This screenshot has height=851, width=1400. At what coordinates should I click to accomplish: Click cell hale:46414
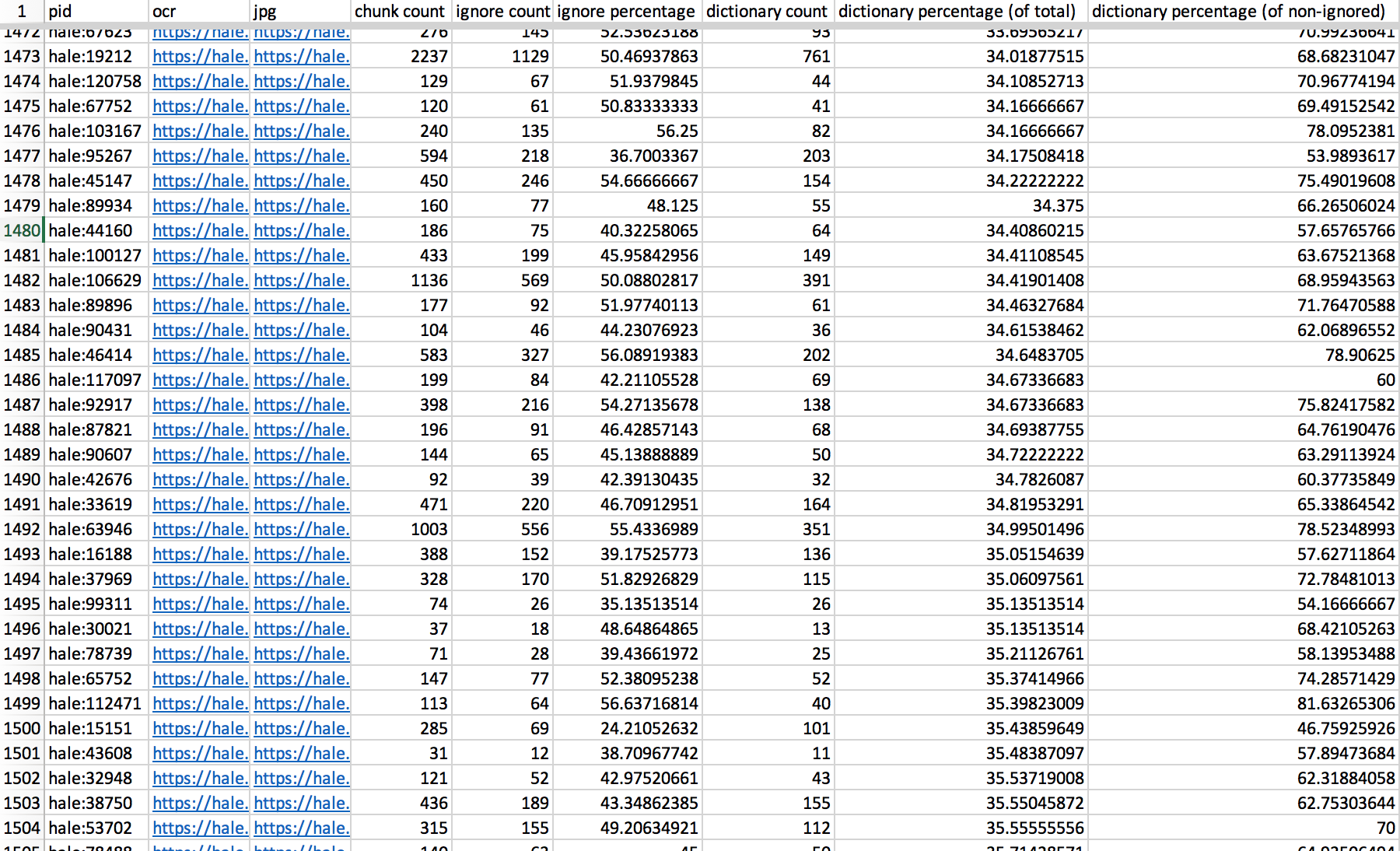[x=96, y=355]
